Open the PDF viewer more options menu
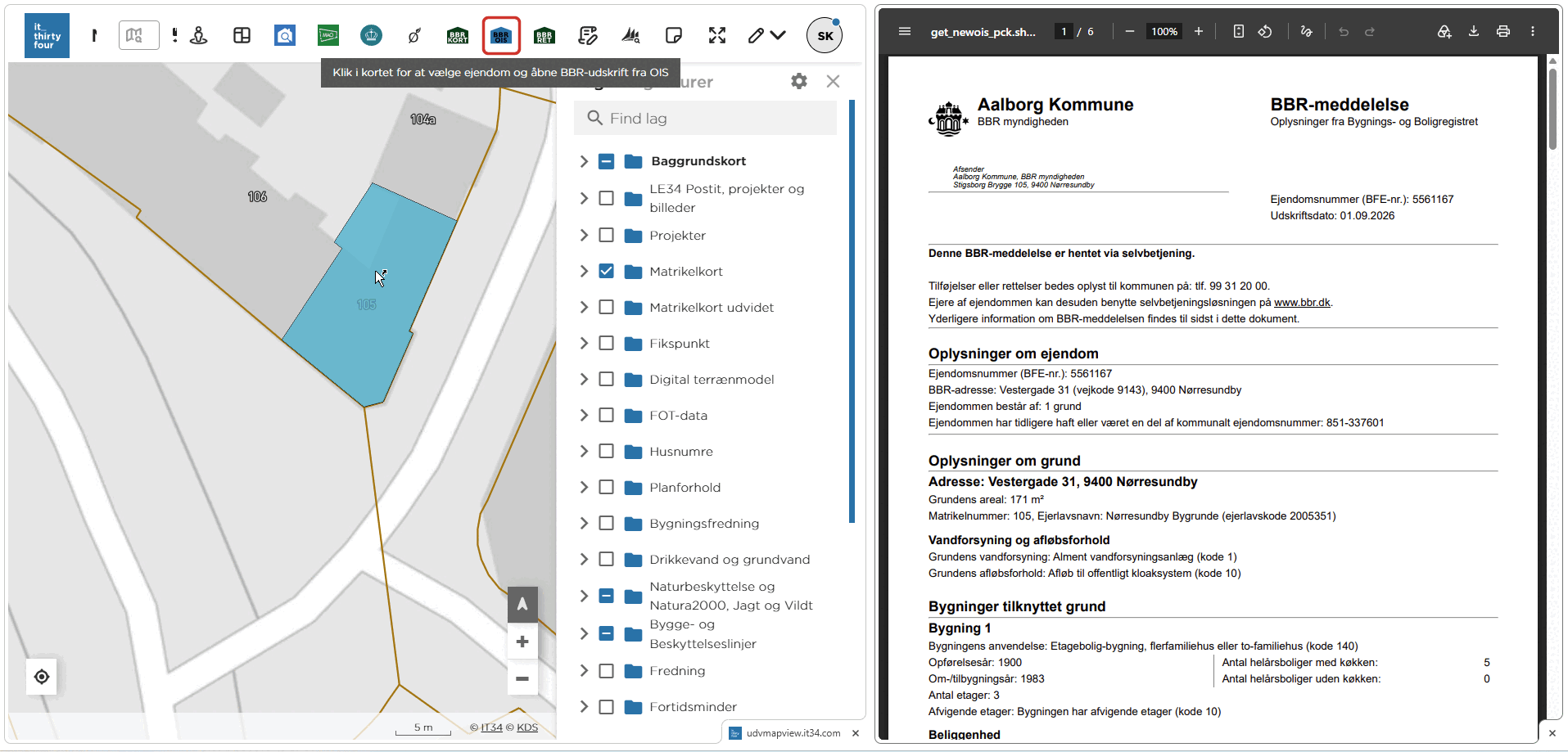The height and width of the screenshot is (752, 1568). pos(1533,31)
